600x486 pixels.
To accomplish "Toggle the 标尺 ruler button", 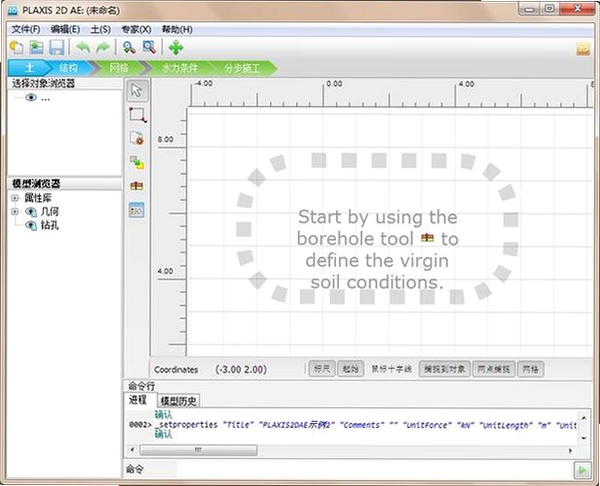I will pyautogui.click(x=321, y=369).
